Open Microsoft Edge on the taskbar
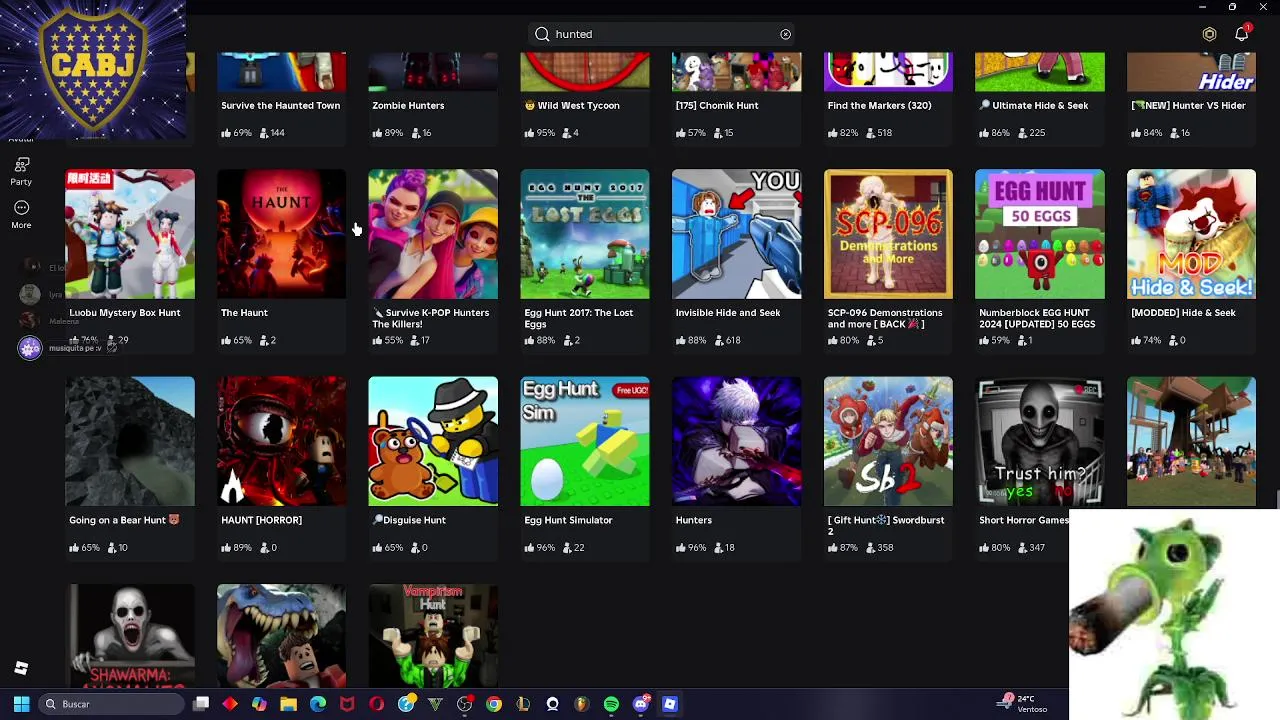The width and height of the screenshot is (1280, 720). (x=318, y=704)
